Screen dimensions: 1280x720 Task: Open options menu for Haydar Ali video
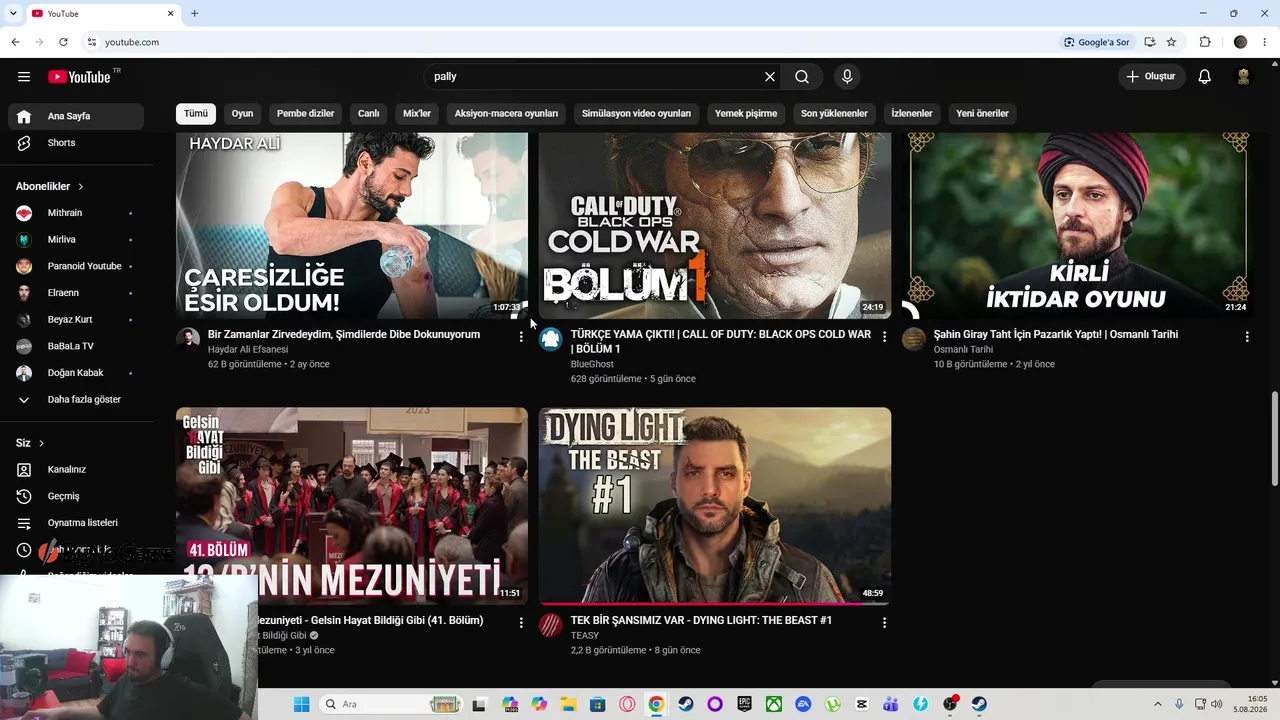point(521,337)
